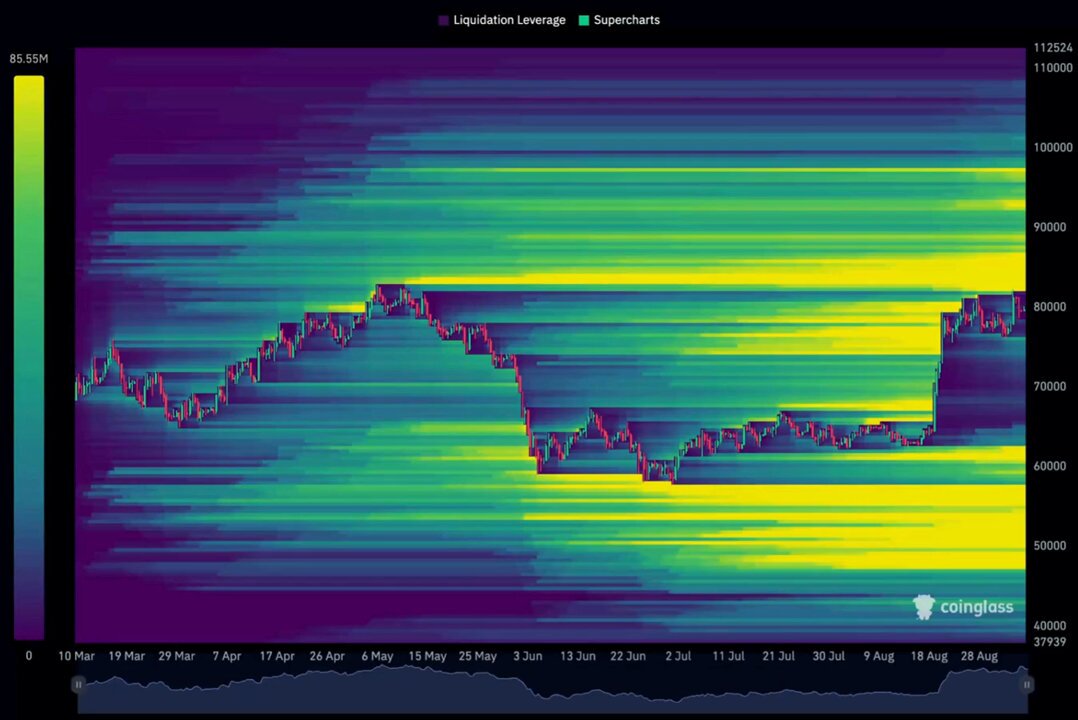Viewport: 1078px width, 720px height.
Task: Click the green Supercharts legend swatch
Action: (x=584, y=21)
